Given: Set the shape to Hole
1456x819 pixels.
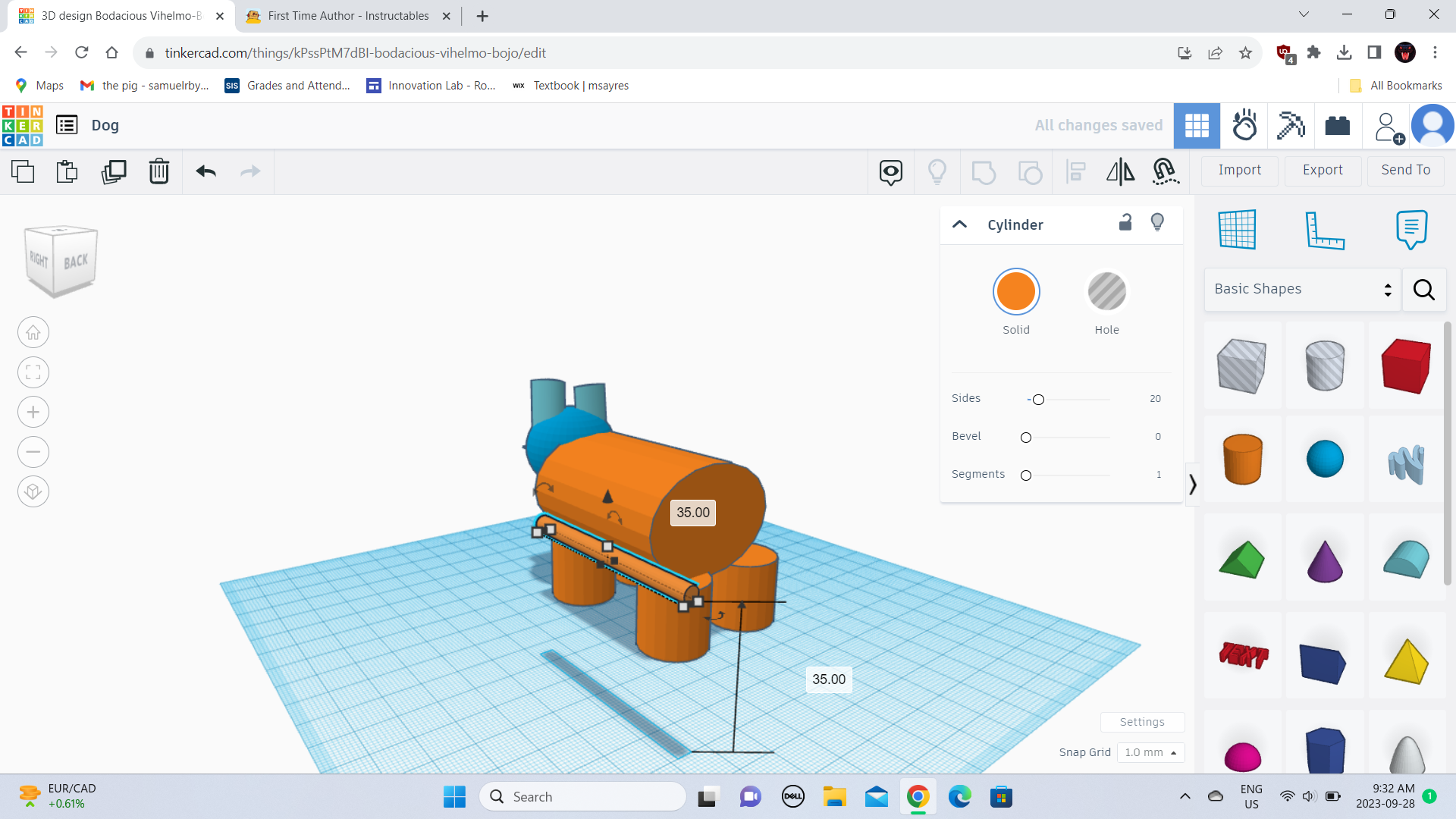Looking at the screenshot, I should point(1106,292).
